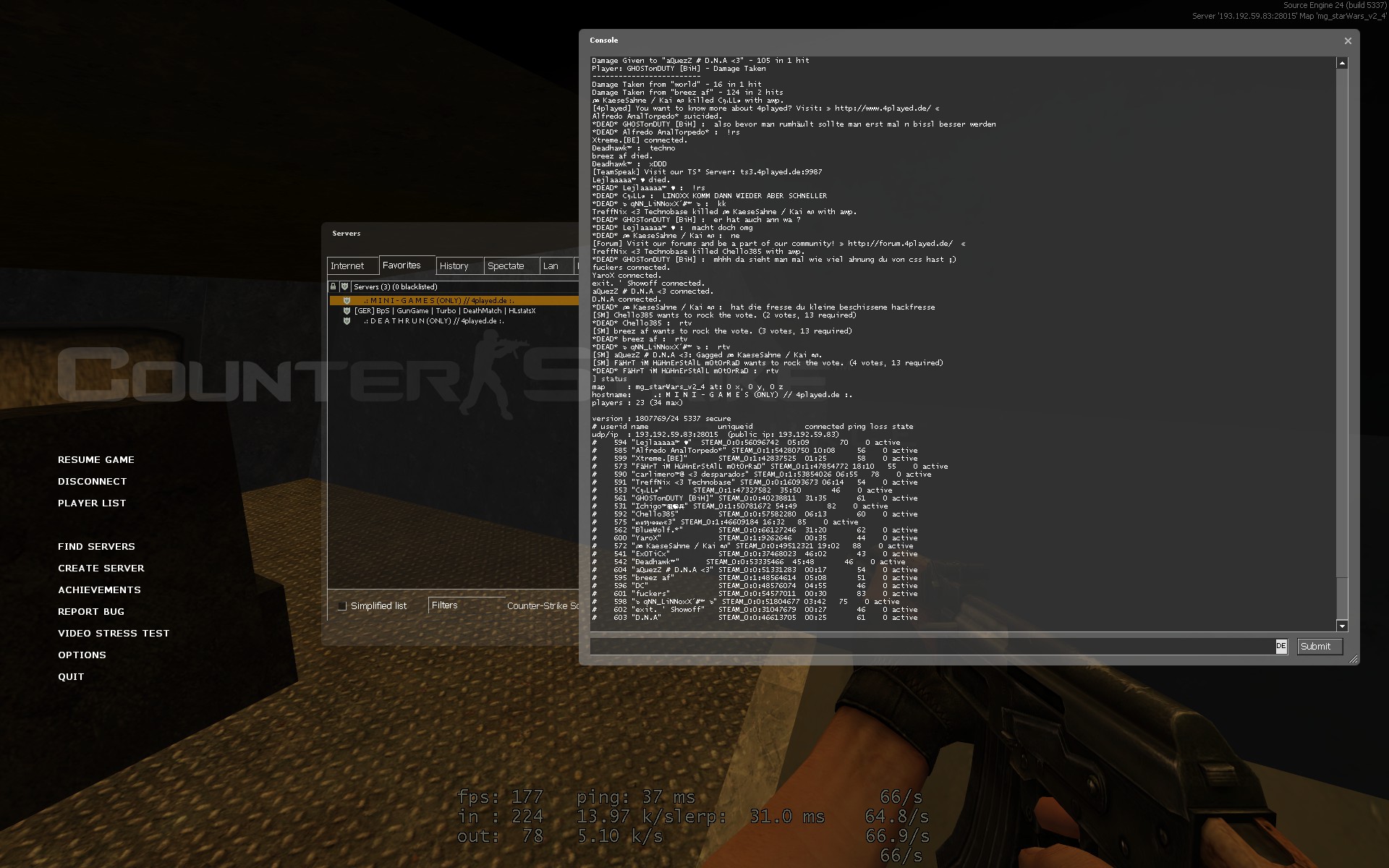Submit the console command
Image resolution: width=1389 pixels, height=868 pixels.
click(1320, 647)
